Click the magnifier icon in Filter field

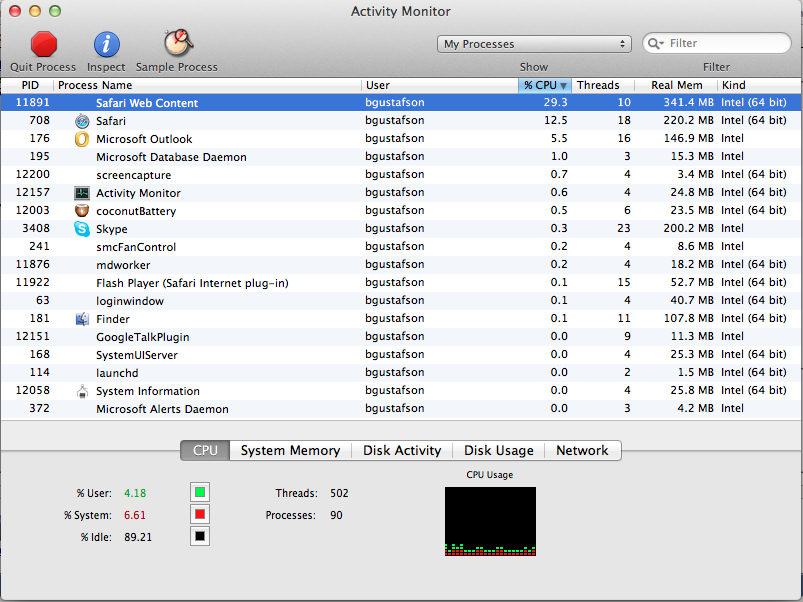pyautogui.click(x=655, y=44)
